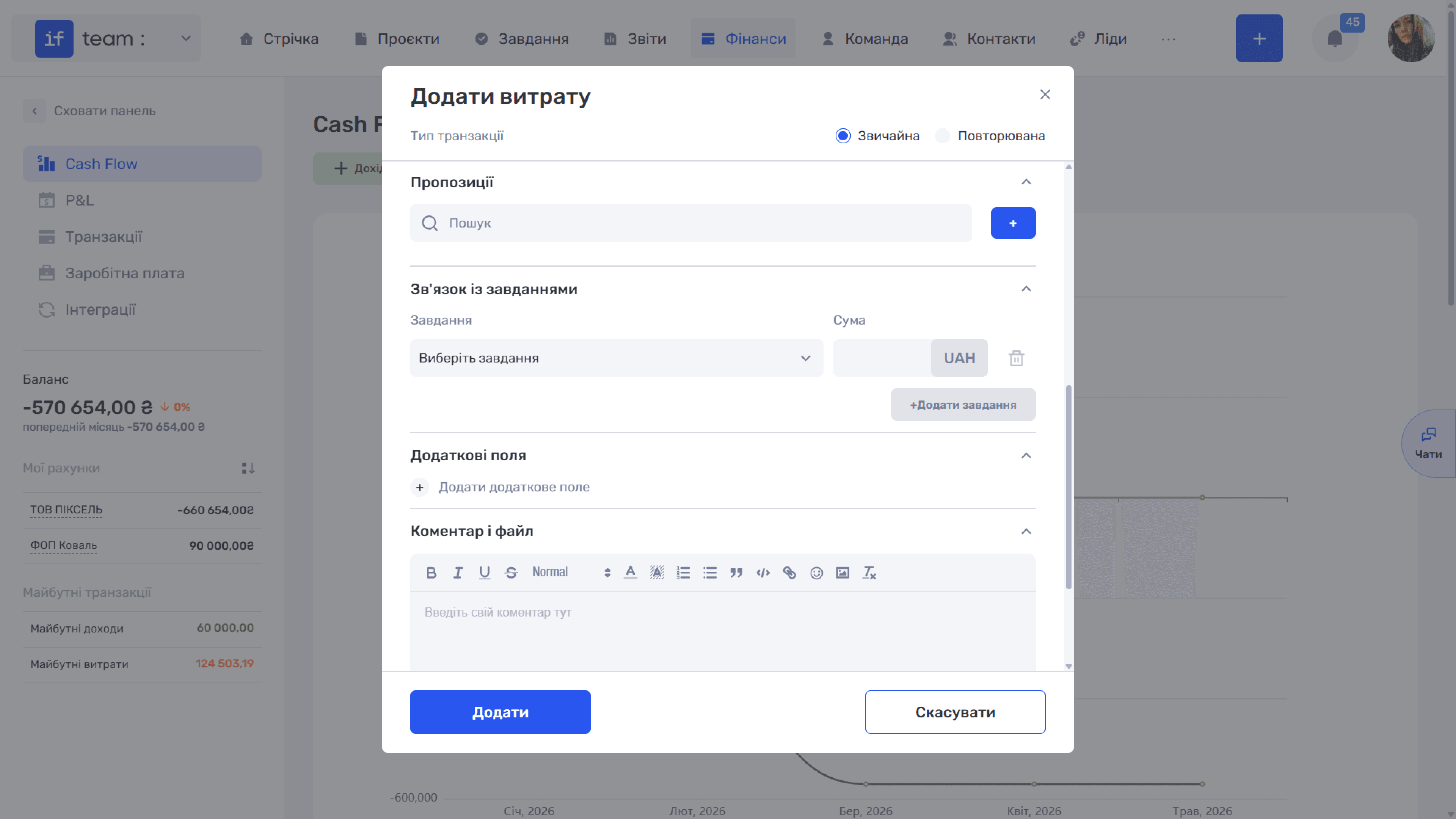The height and width of the screenshot is (819, 1456).
Task: Open the Normal text size dropdown
Action: pos(571,573)
